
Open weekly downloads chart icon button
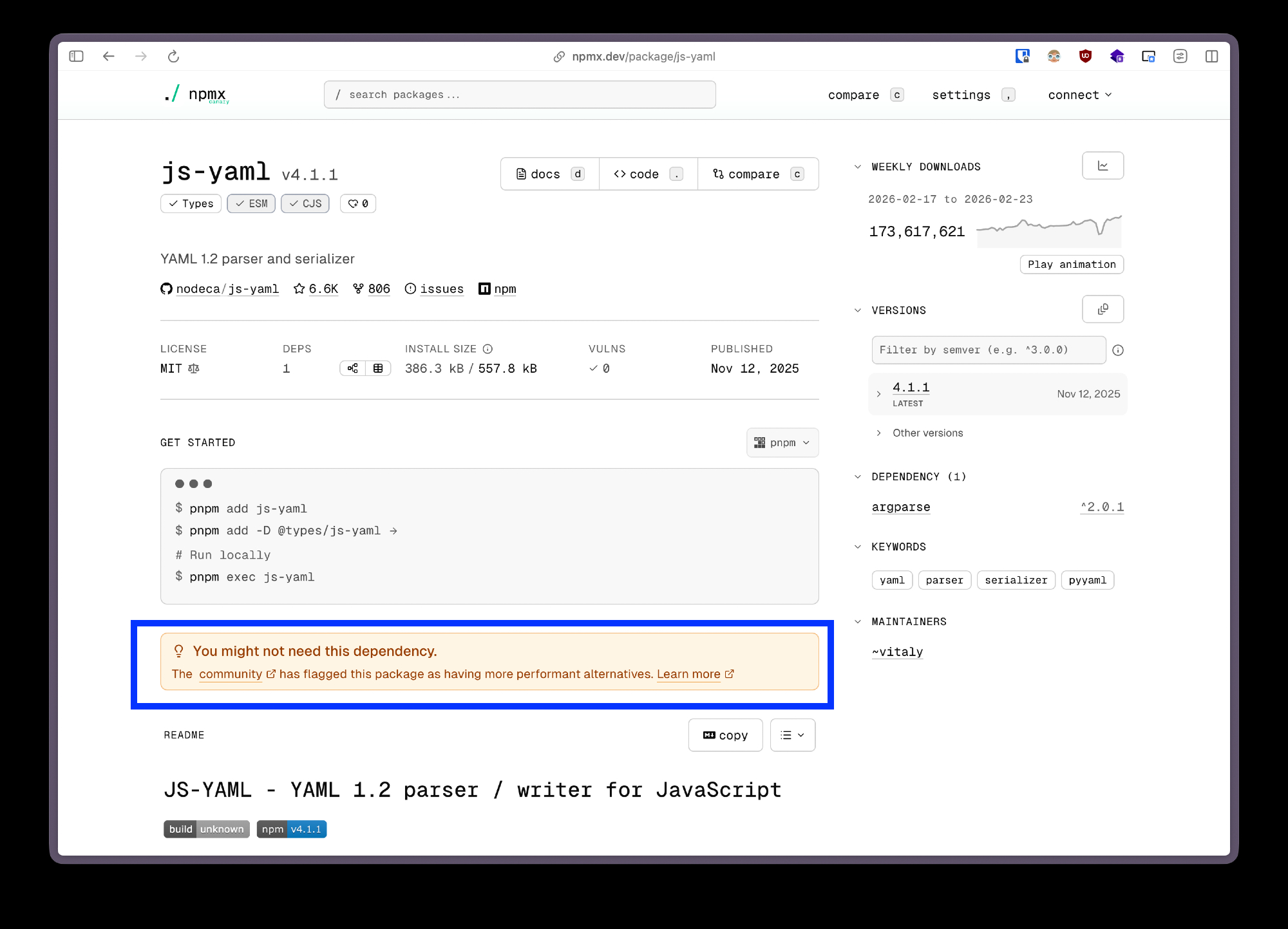1103,166
